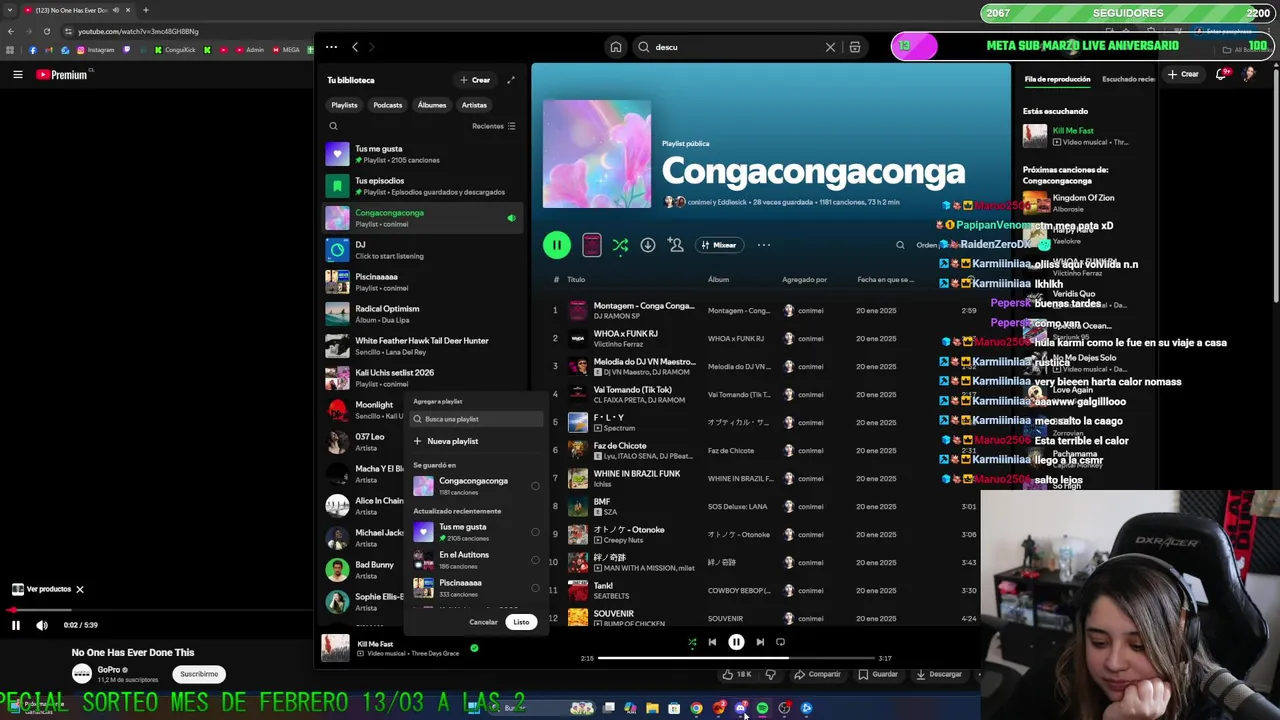Toggle the Congacongaconga circle in the popup
The height and width of the screenshot is (720, 1280).
click(x=535, y=486)
